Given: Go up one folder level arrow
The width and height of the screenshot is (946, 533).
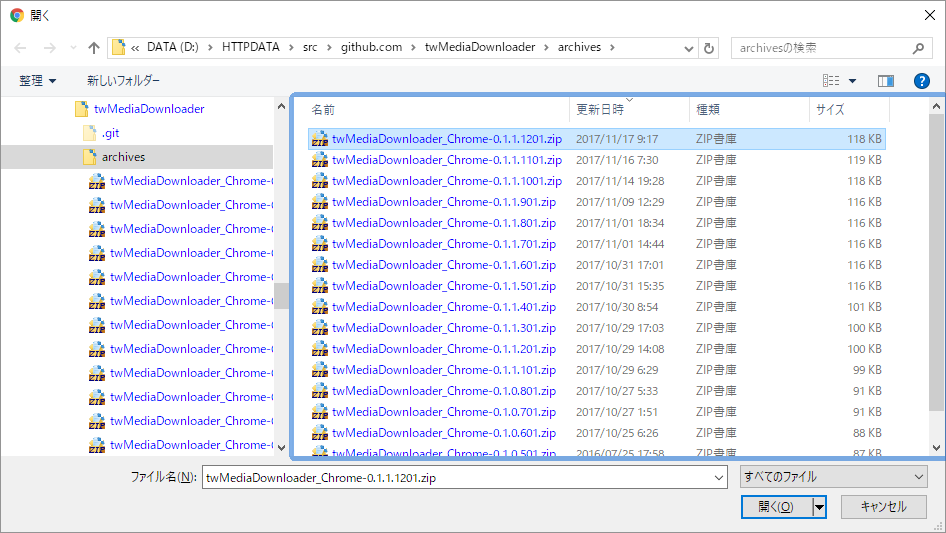Looking at the screenshot, I should (x=94, y=48).
